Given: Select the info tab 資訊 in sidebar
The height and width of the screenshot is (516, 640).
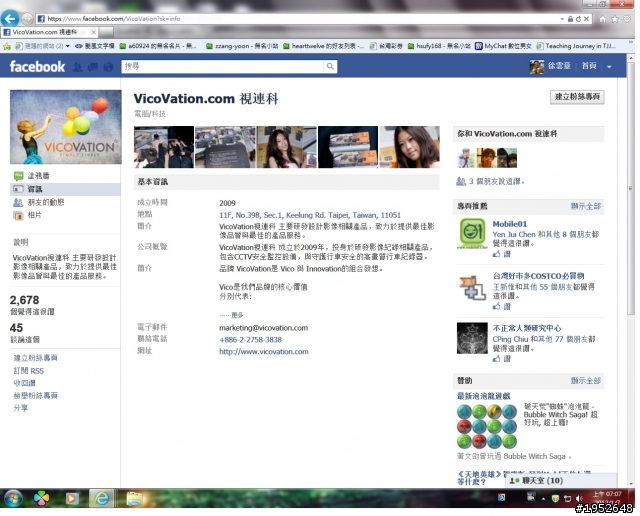Looking at the screenshot, I should tap(65, 189).
